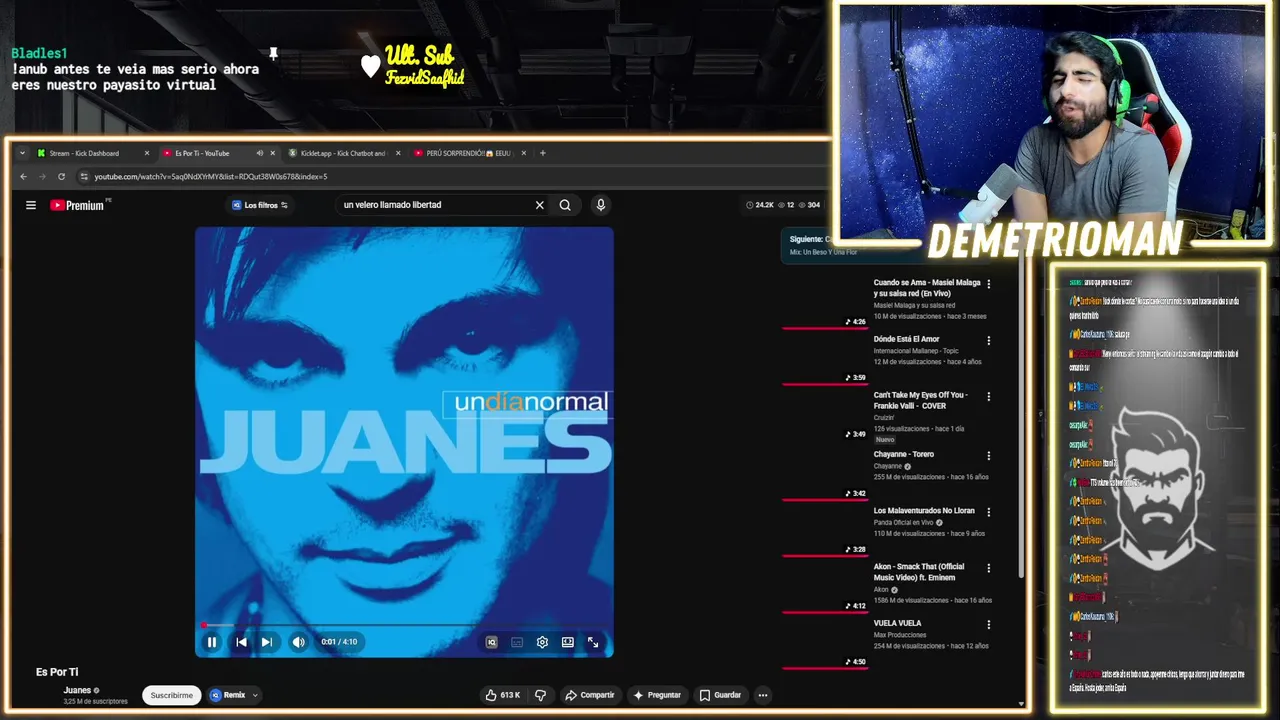Pause the video playback
This screenshot has height=720, width=1280.
(x=212, y=642)
